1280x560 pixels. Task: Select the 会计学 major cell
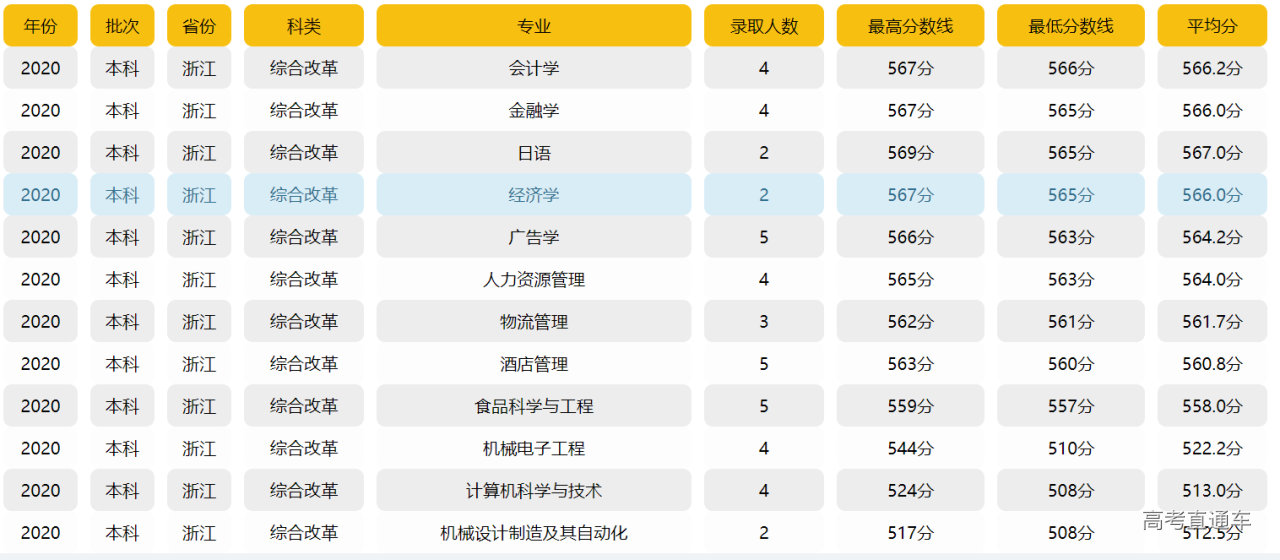[x=534, y=68]
